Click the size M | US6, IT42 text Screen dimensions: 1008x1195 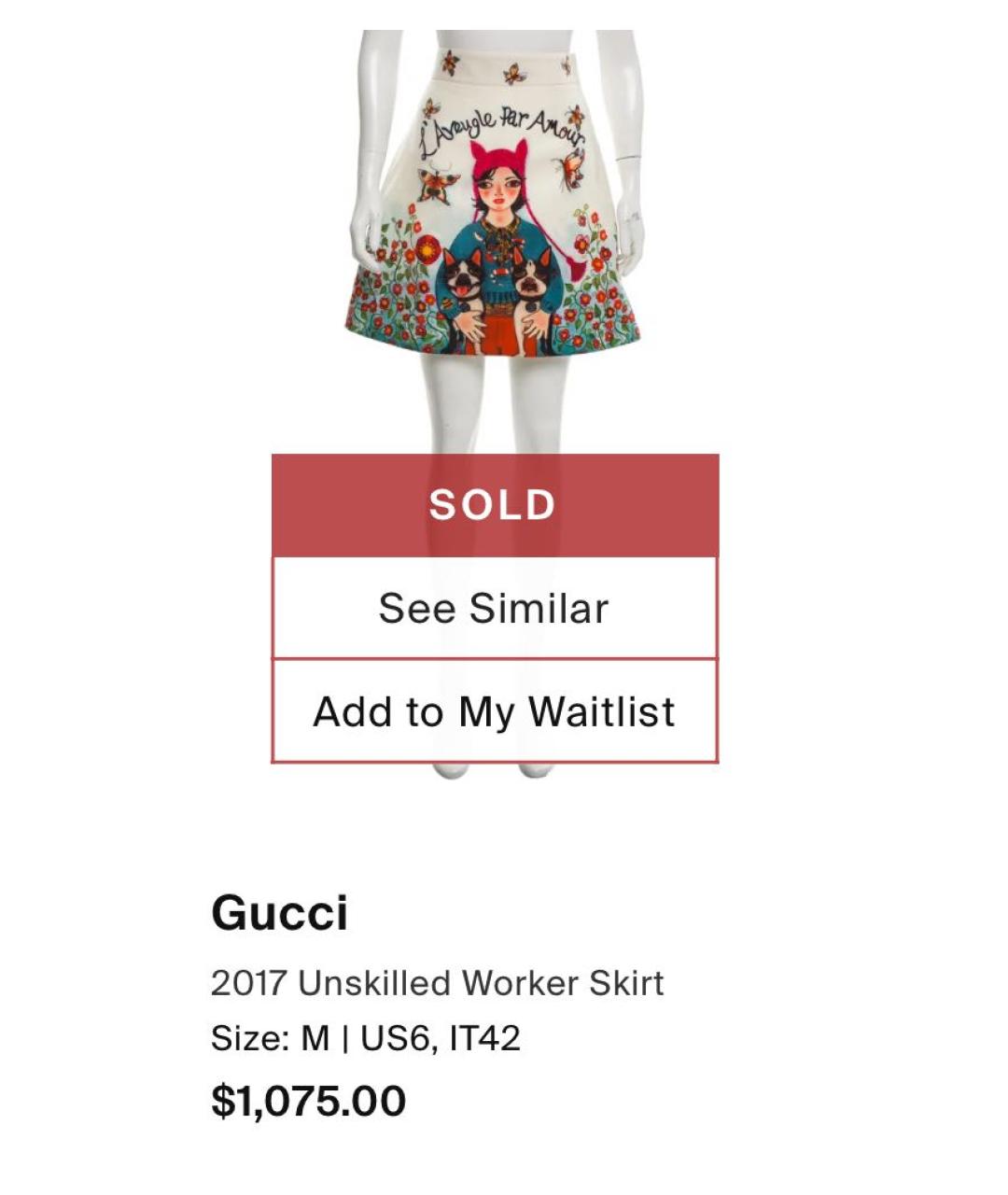365,1038
